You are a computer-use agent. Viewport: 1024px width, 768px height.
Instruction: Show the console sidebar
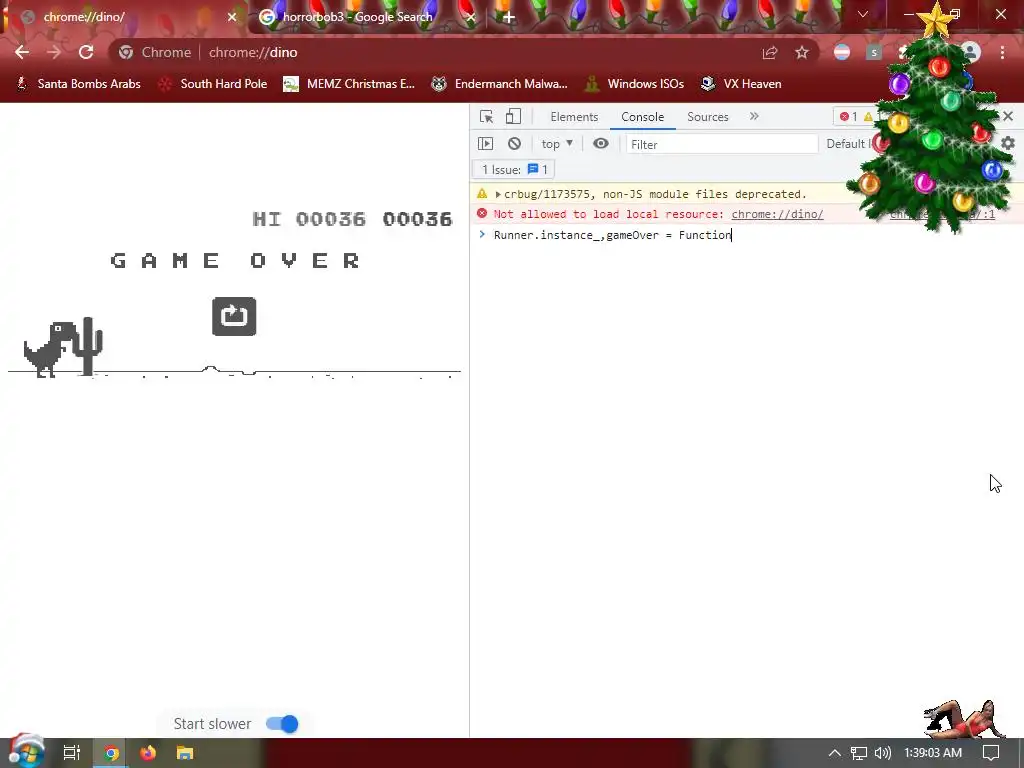485,144
